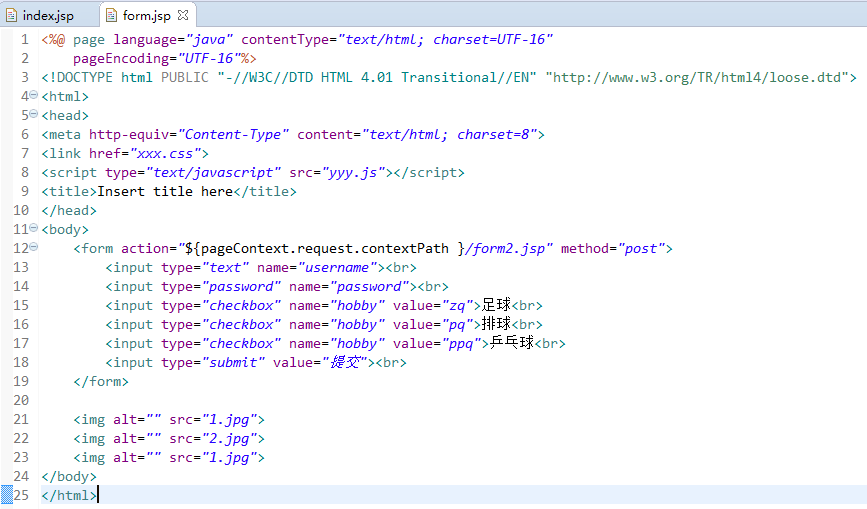Click the 提交 value on line 18
Screen dimensions: 867x509
345,363
